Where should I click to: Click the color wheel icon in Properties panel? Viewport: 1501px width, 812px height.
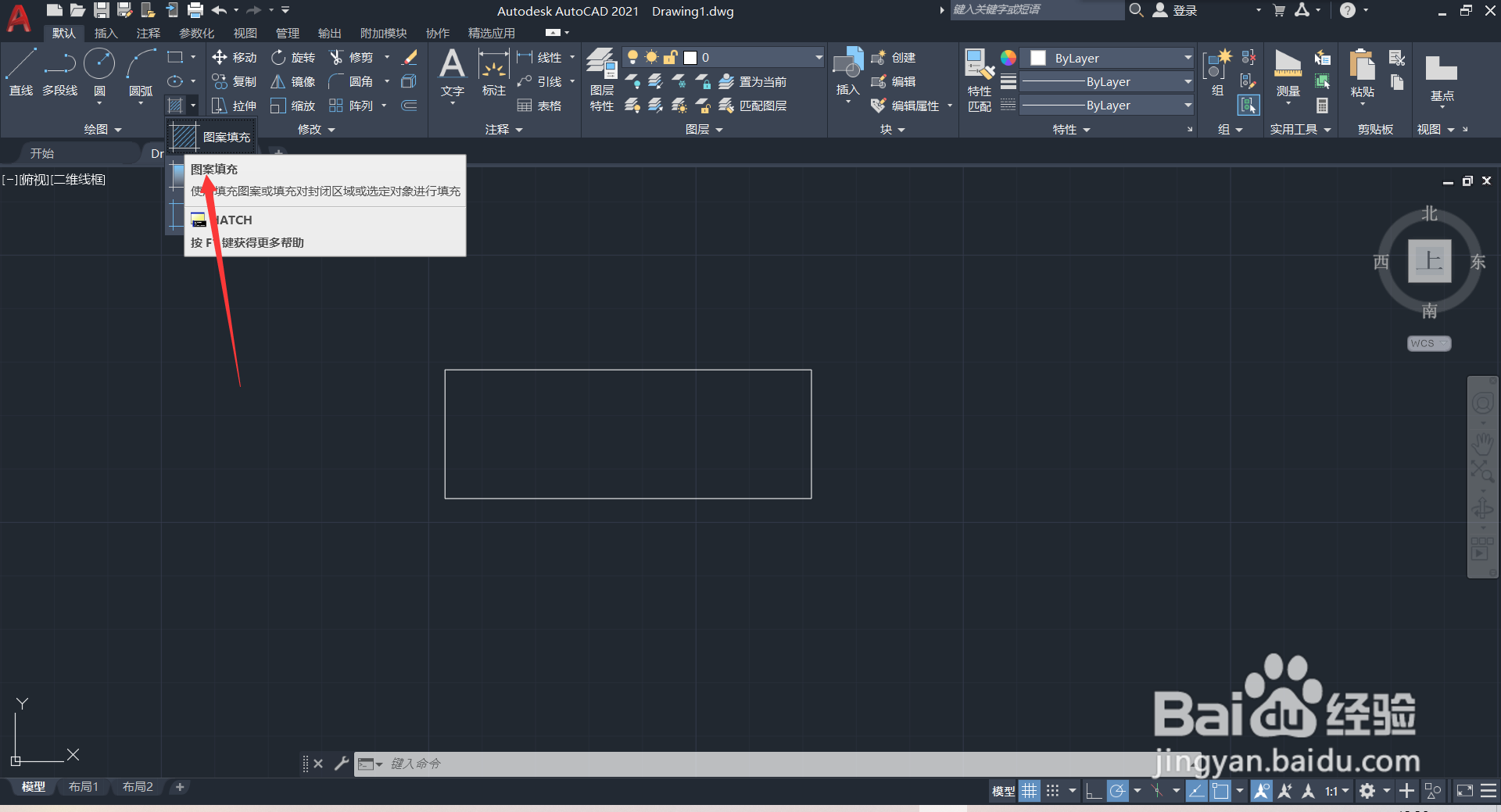(1008, 58)
